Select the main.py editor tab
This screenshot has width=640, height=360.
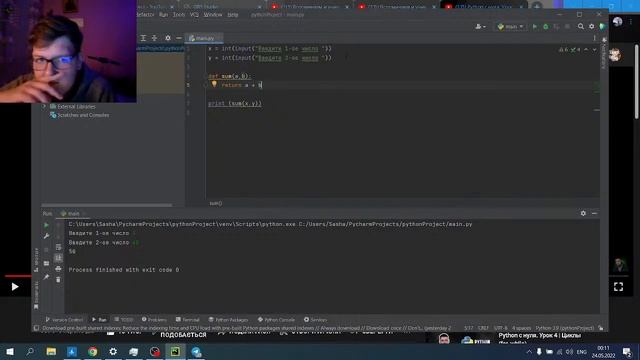pos(204,38)
